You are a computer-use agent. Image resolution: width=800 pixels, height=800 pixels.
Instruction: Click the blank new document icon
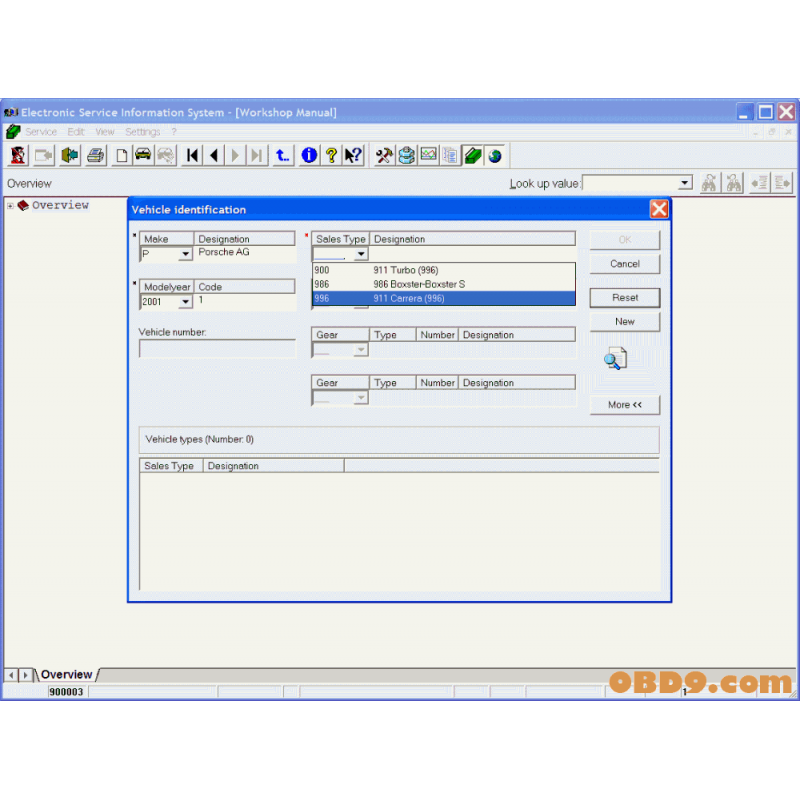tap(121, 155)
